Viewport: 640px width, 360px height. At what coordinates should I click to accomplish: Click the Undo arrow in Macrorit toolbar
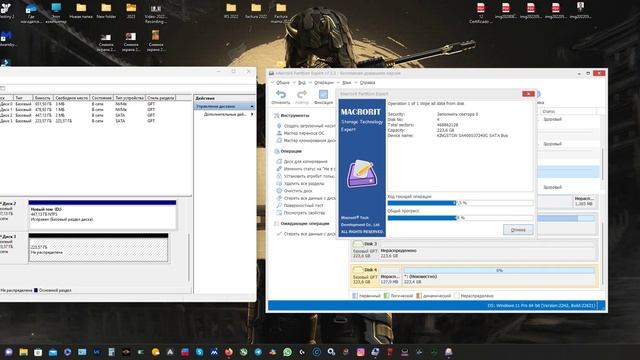click(281, 94)
